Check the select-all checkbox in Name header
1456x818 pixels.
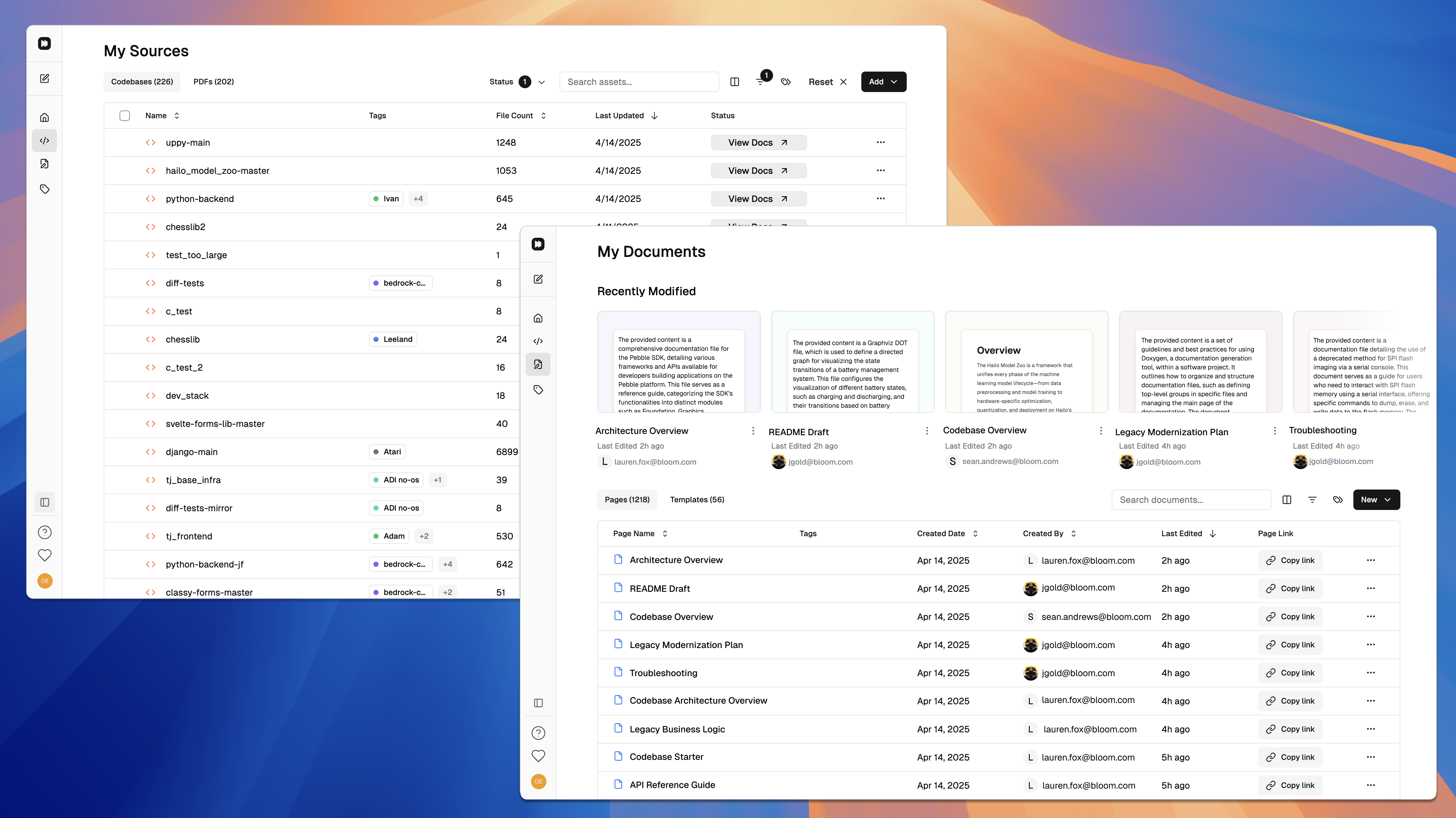(124, 115)
